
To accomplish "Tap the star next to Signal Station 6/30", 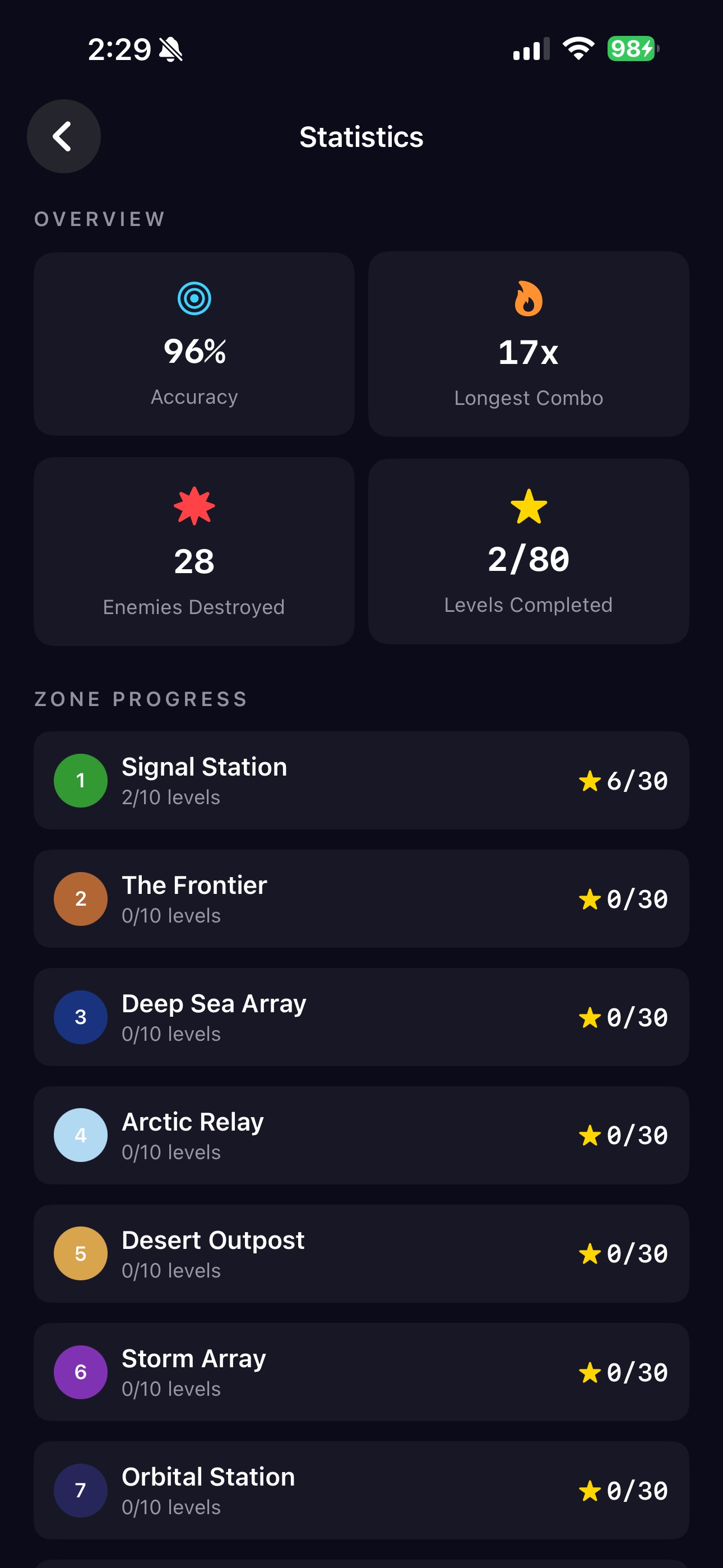I will 590,781.
